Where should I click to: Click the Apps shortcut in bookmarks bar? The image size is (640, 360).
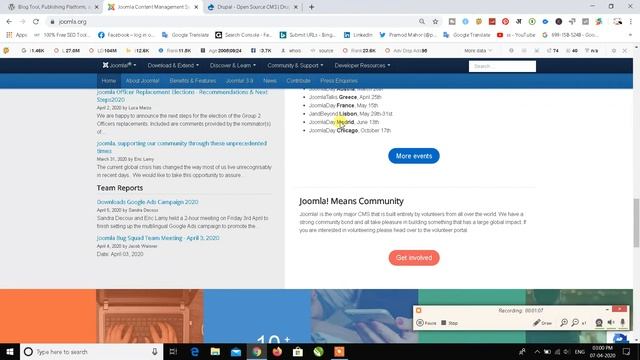(x=17, y=35)
